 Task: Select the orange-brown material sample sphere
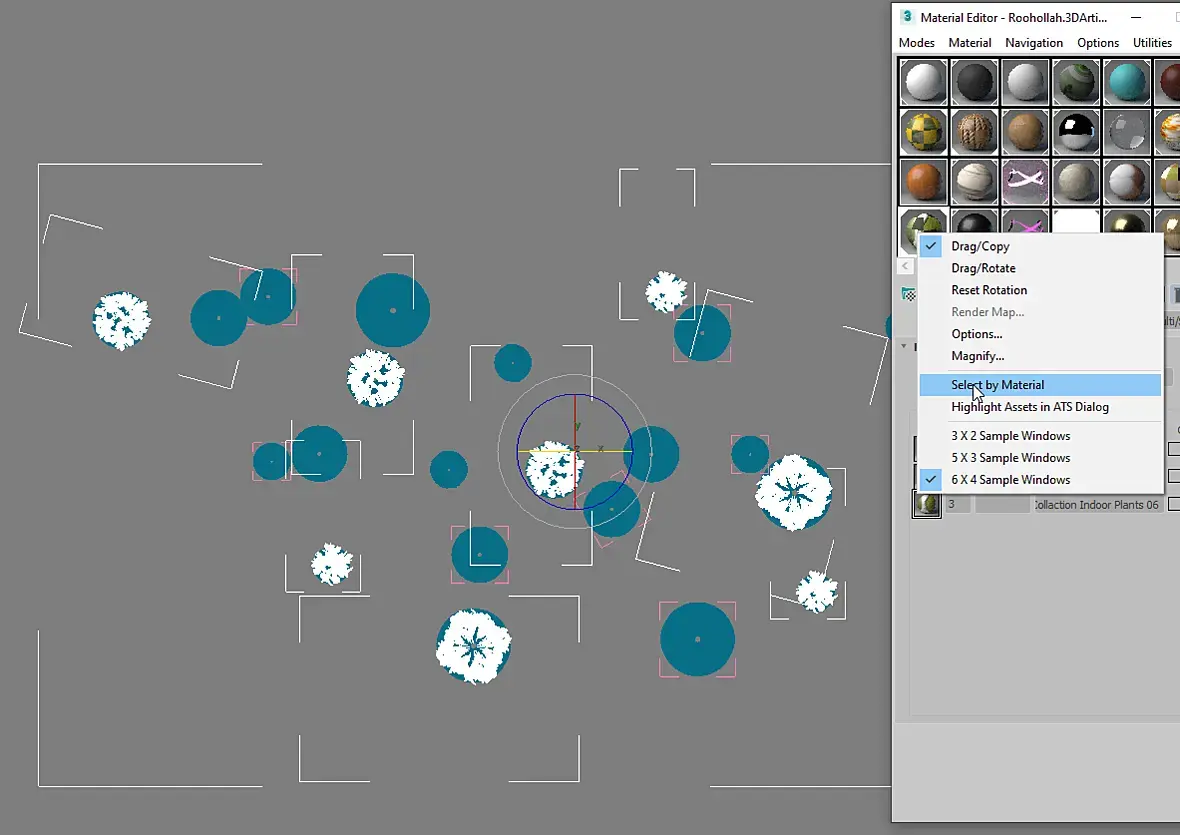(x=923, y=181)
